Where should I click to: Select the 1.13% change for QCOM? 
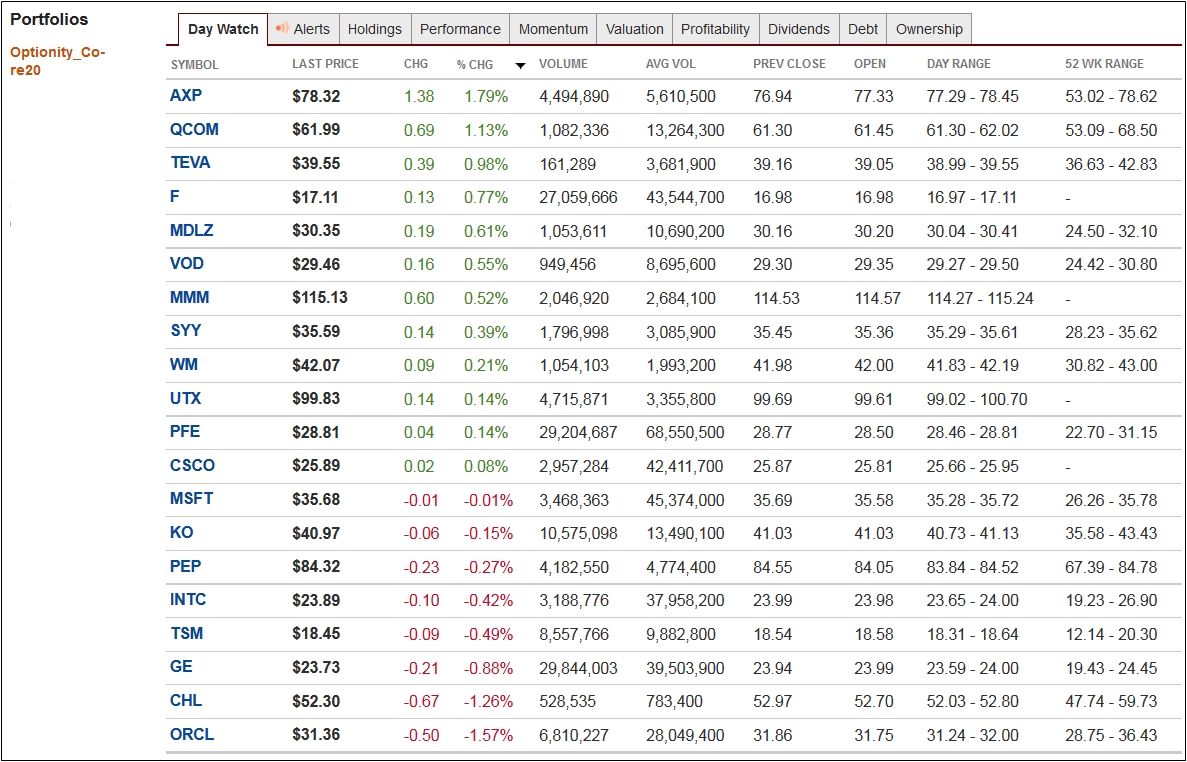point(486,130)
